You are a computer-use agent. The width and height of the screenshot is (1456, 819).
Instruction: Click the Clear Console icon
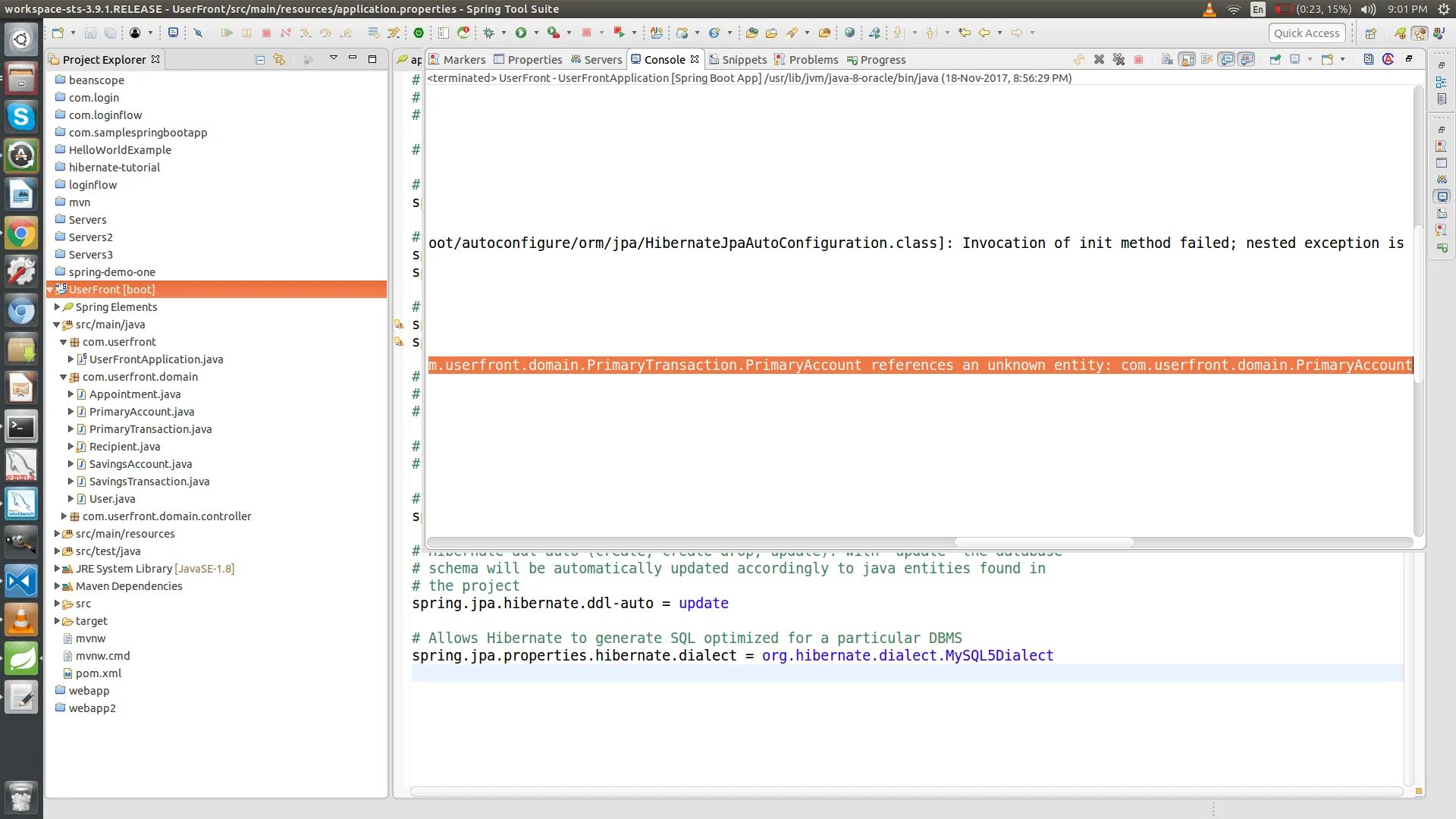point(1167,59)
